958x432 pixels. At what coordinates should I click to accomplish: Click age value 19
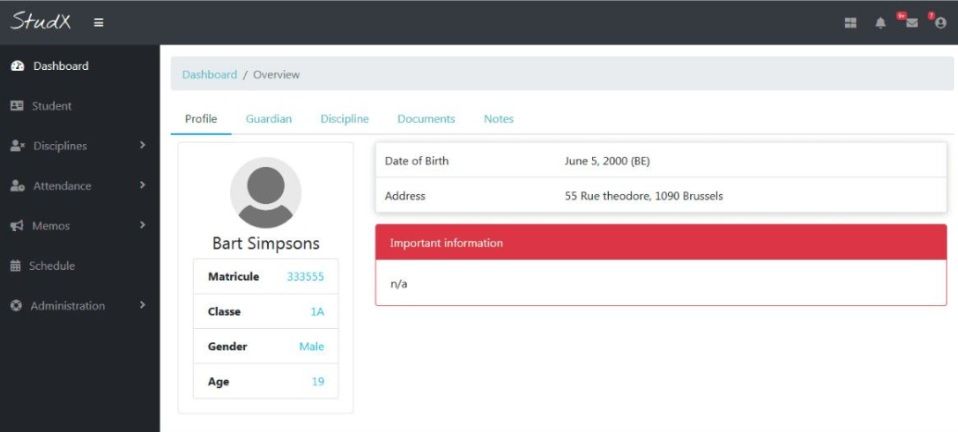coord(318,381)
